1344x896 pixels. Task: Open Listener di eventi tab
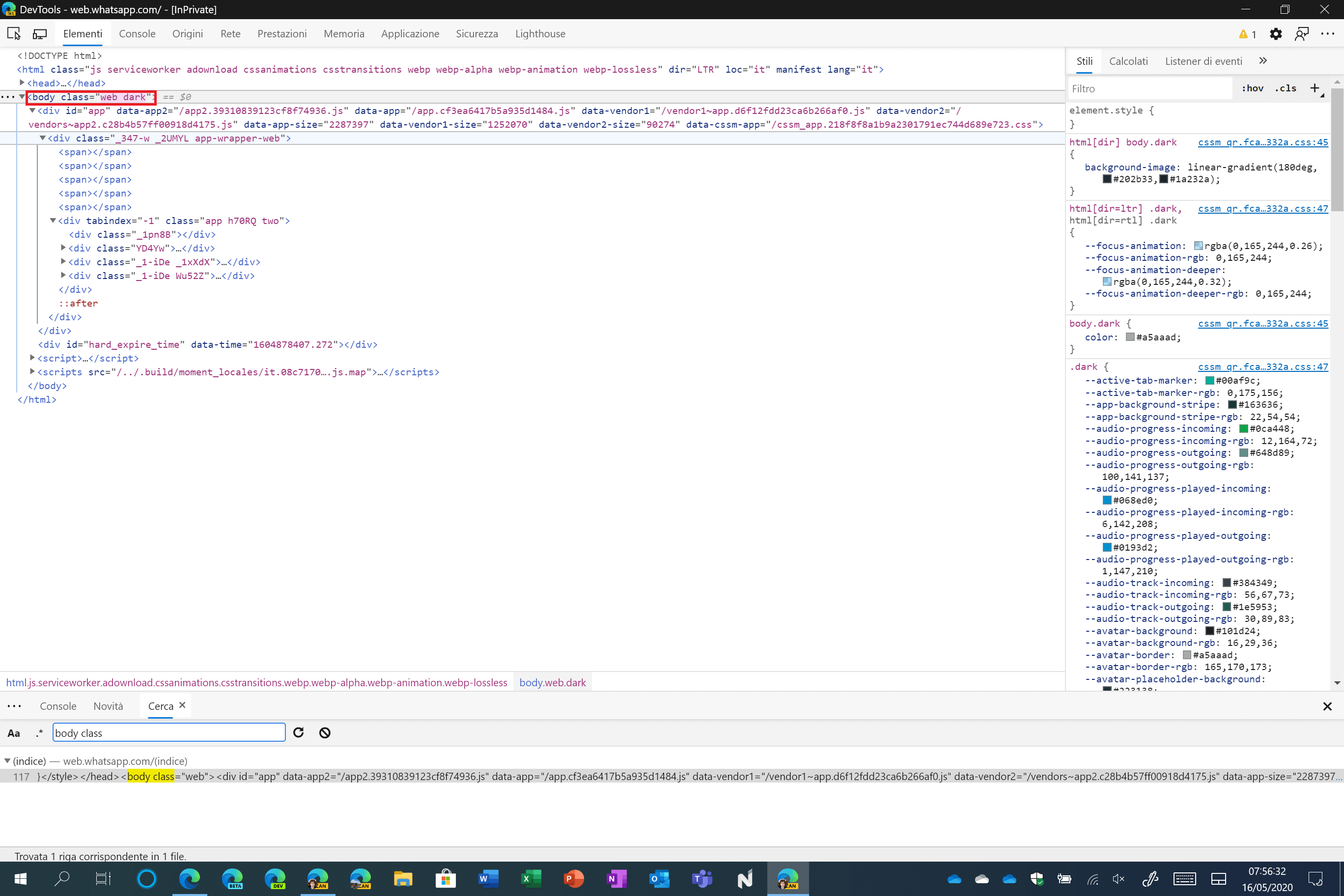coord(1204,61)
